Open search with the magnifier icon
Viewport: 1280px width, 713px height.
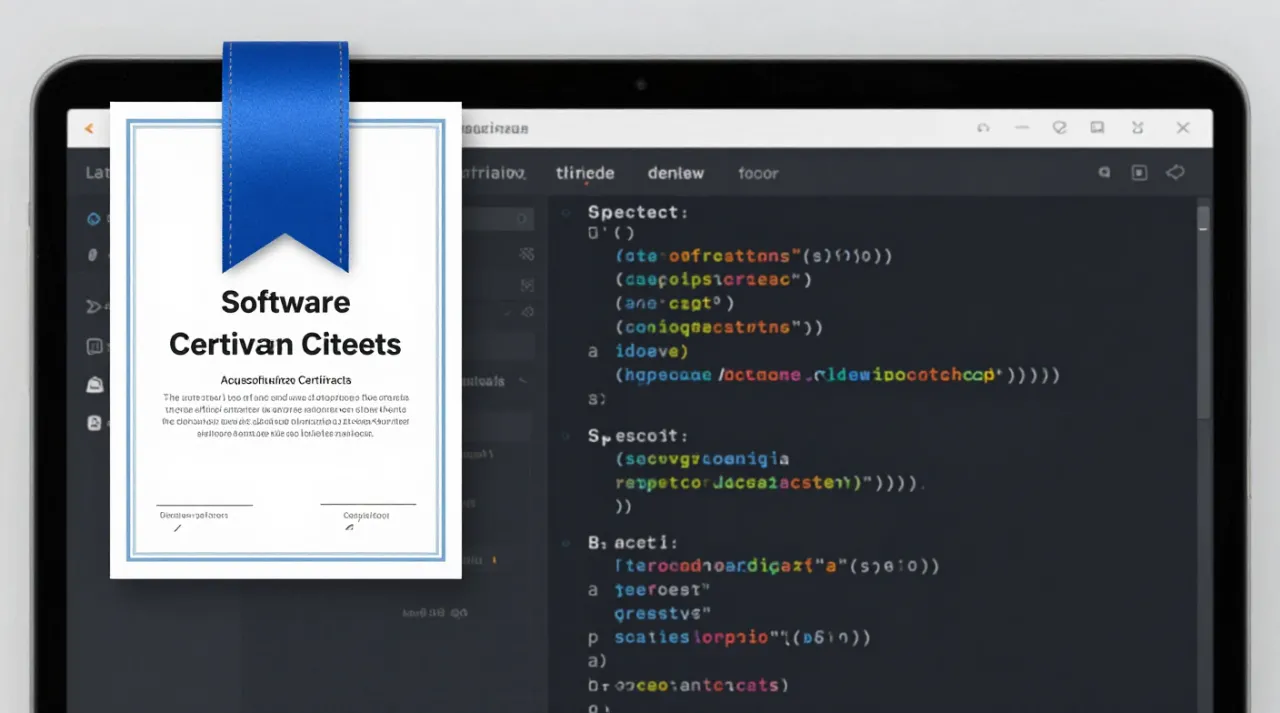[x=1105, y=172]
